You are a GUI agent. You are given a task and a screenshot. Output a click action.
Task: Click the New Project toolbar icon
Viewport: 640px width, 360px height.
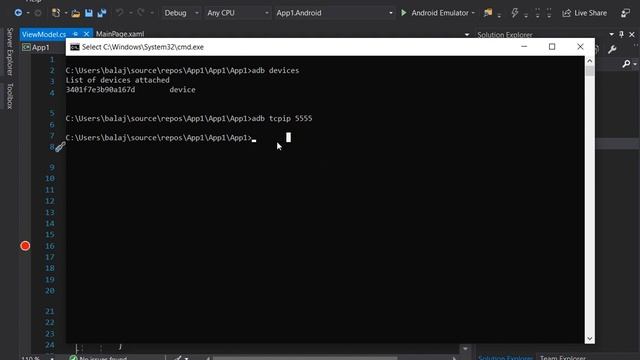(x=56, y=13)
